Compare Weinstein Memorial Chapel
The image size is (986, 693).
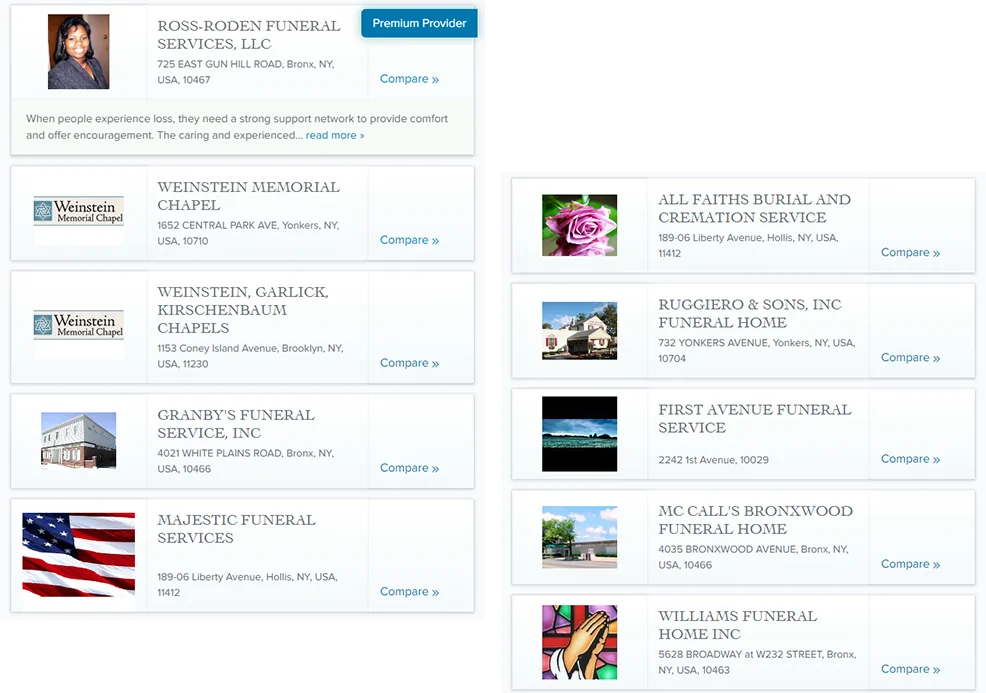click(x=409, y=240)
